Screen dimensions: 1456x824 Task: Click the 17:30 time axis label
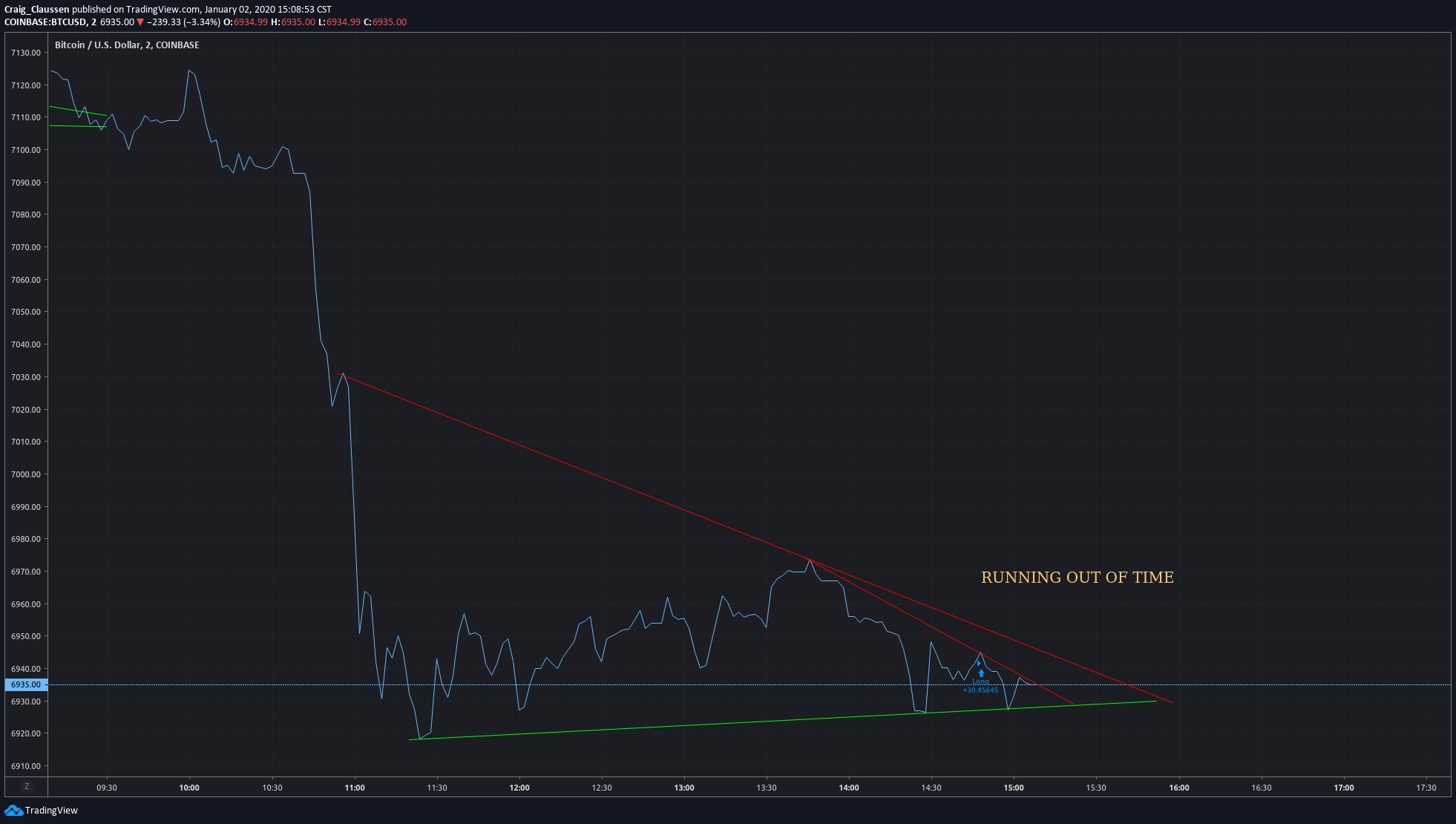tap(1426, 788)
